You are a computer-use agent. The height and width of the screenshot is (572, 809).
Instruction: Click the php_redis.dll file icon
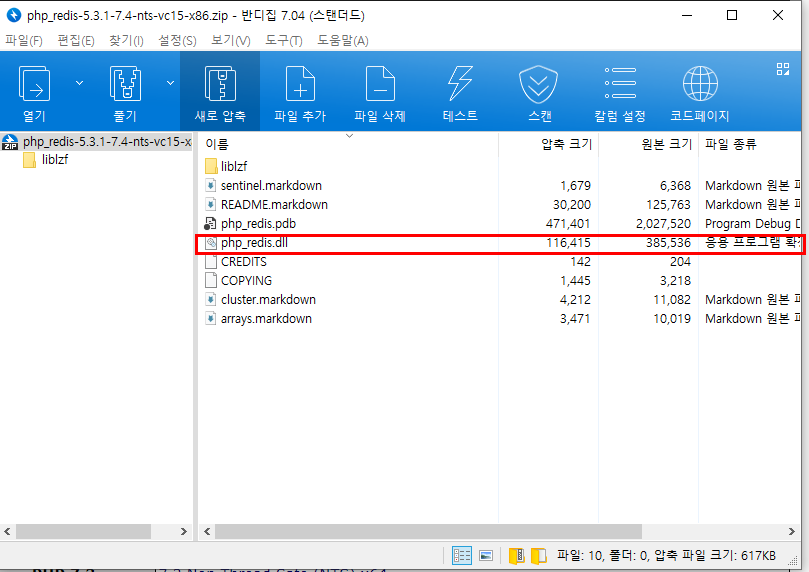211,242
